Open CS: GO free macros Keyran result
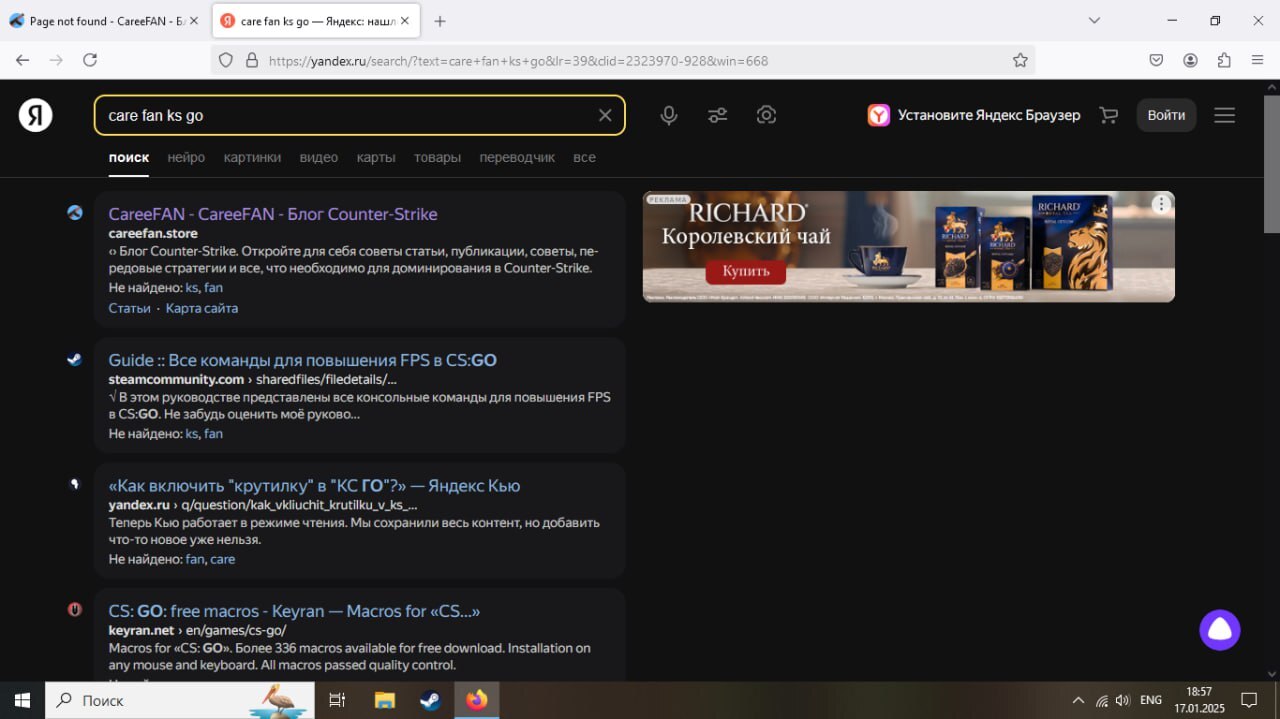The width and height of the screenshot is (1280, 719). click(x=294, y=611)
